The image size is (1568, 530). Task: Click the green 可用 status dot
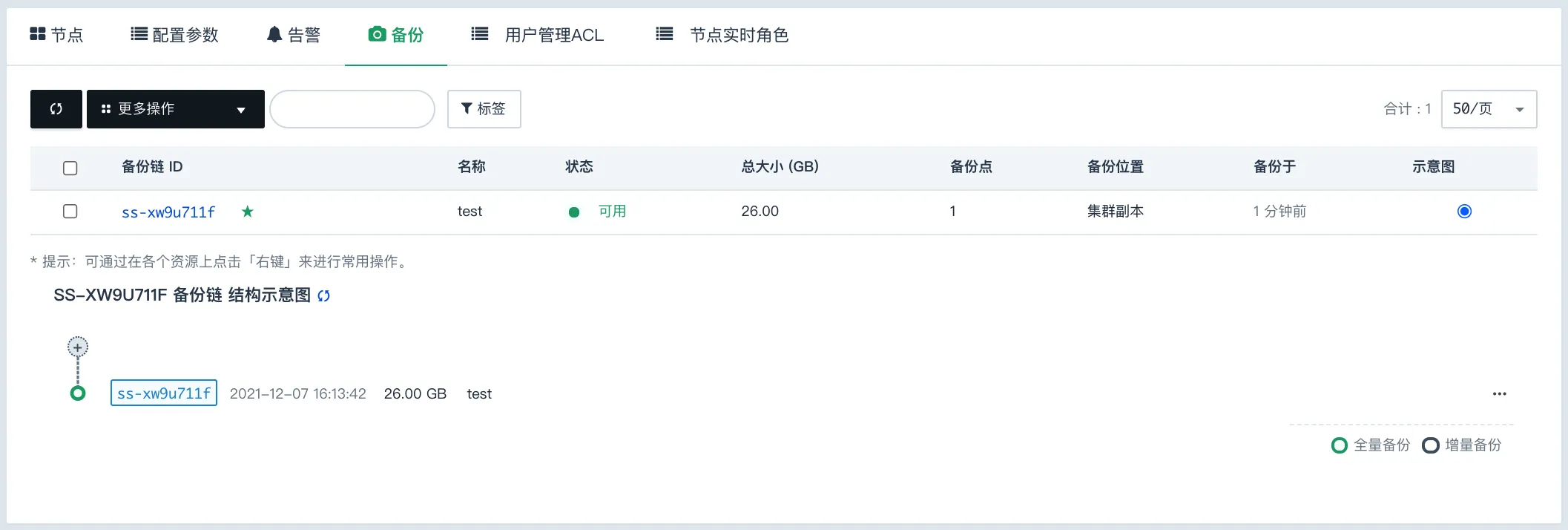tap(573, 212)
